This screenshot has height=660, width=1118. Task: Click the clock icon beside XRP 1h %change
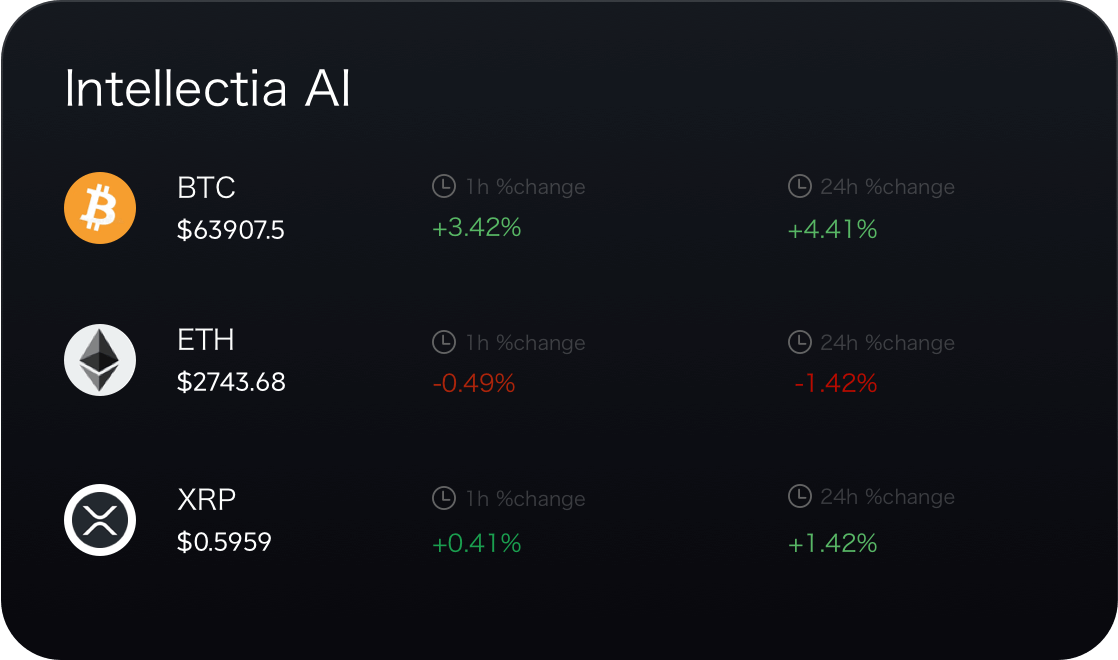[444, 498]
